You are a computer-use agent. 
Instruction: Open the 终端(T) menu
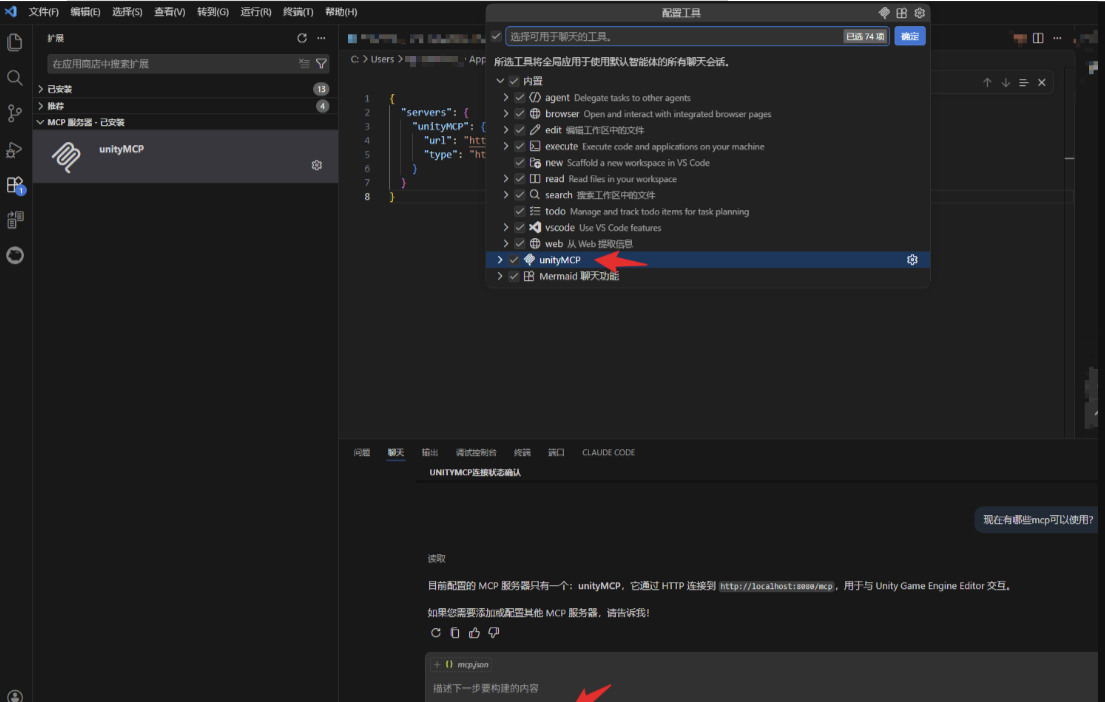[x=298, y=12]
